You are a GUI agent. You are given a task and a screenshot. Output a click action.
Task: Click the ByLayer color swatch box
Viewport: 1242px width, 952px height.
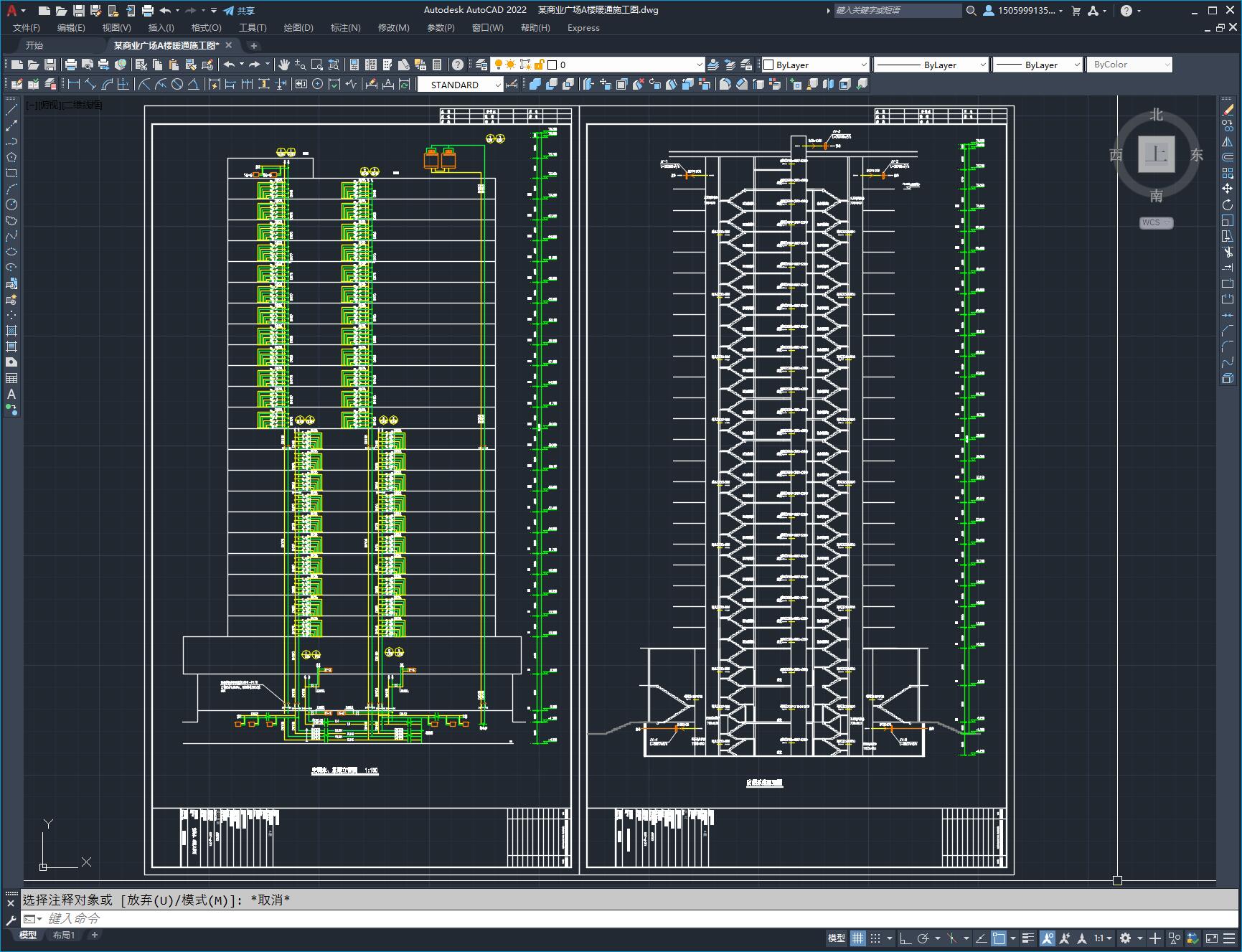(768, 65)
